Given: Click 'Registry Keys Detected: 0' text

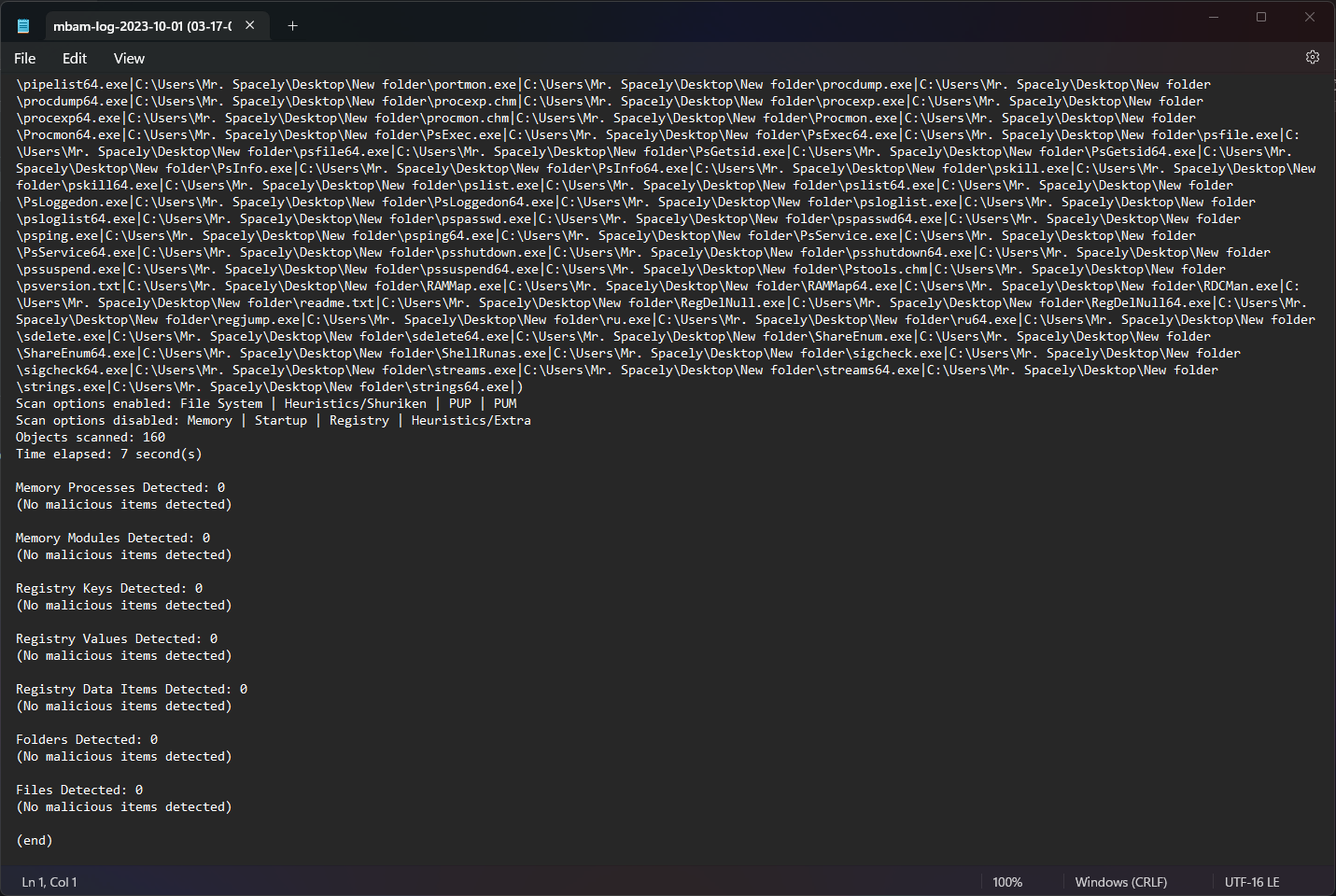Looking at the screenshot, I should pos(109,588).
